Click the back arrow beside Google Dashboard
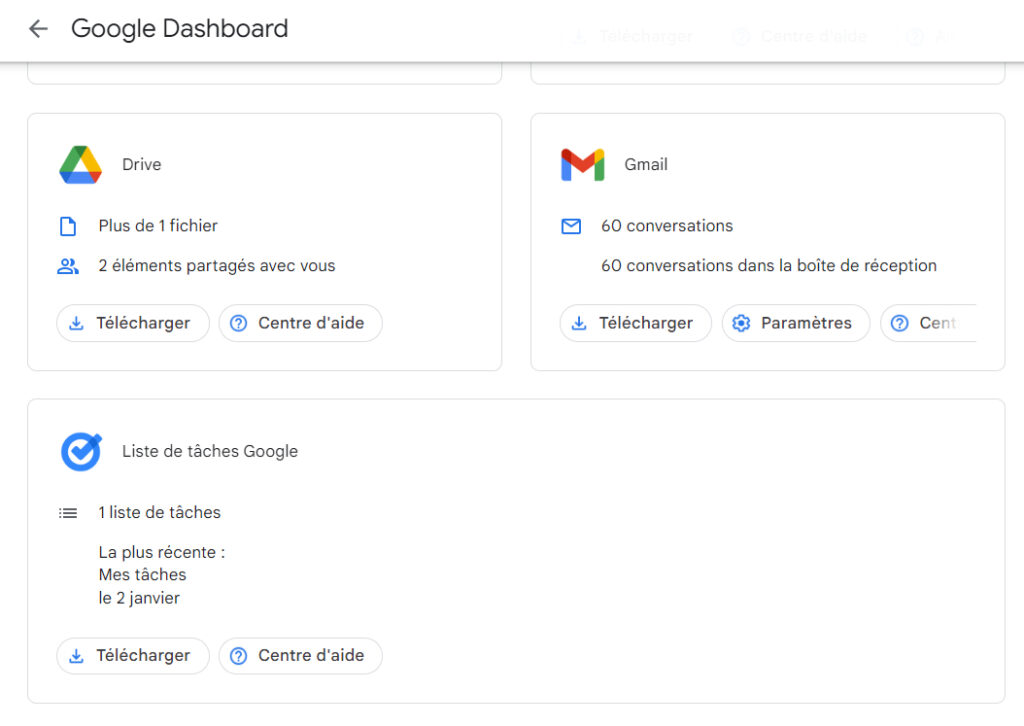 tap(38, 29)
